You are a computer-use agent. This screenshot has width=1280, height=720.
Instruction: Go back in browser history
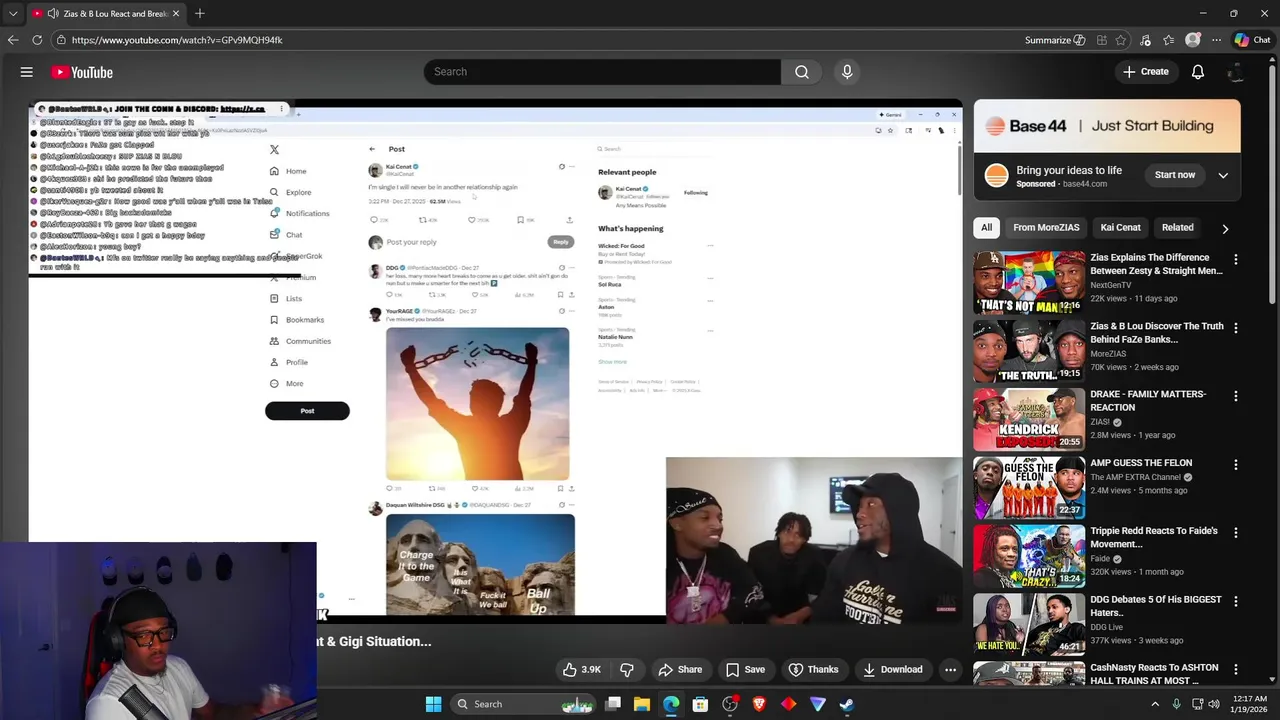(x=13, y=40)
